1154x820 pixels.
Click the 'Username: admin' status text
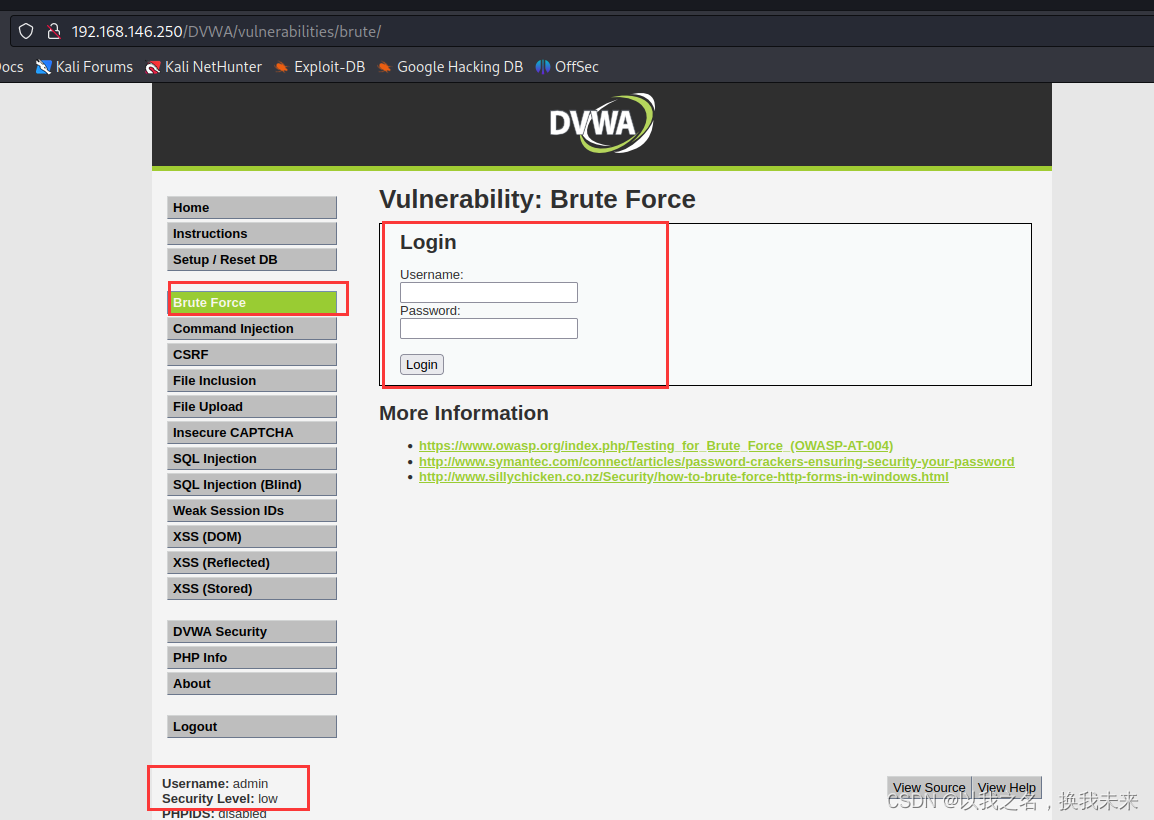(x=215, y=784)
